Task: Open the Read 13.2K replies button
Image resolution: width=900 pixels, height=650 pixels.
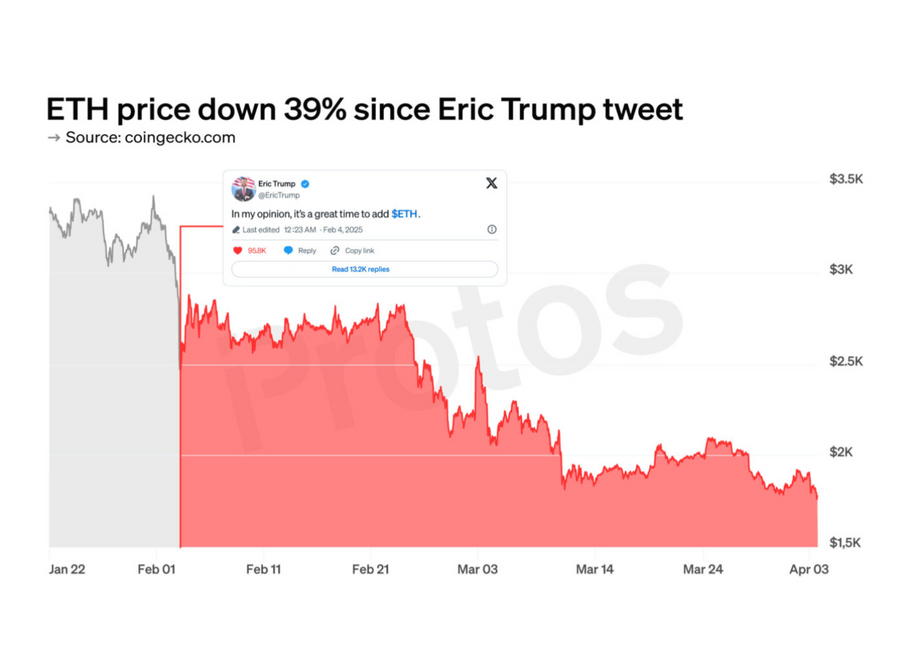Action: pos(364,269)
